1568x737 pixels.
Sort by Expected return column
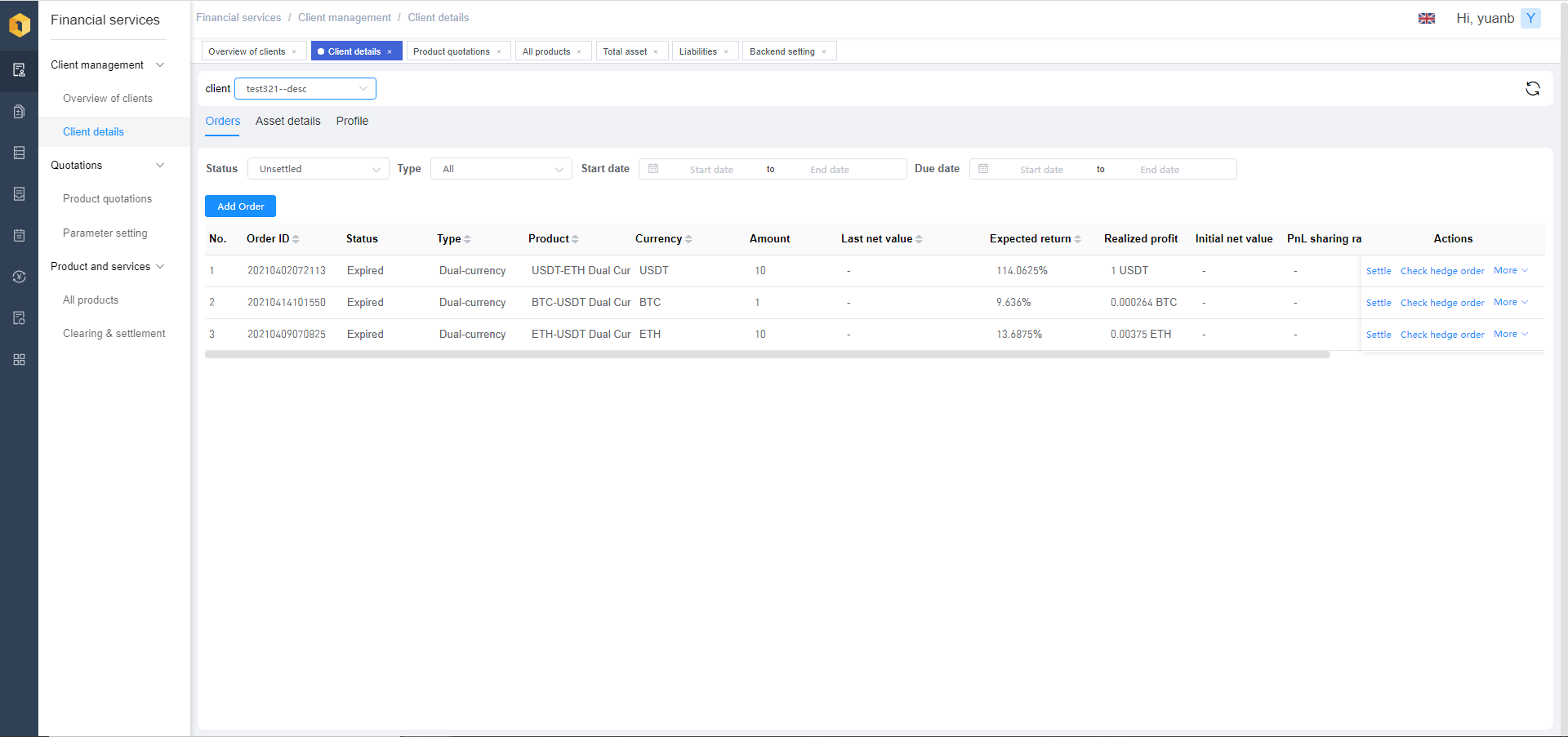point(1077,239)
